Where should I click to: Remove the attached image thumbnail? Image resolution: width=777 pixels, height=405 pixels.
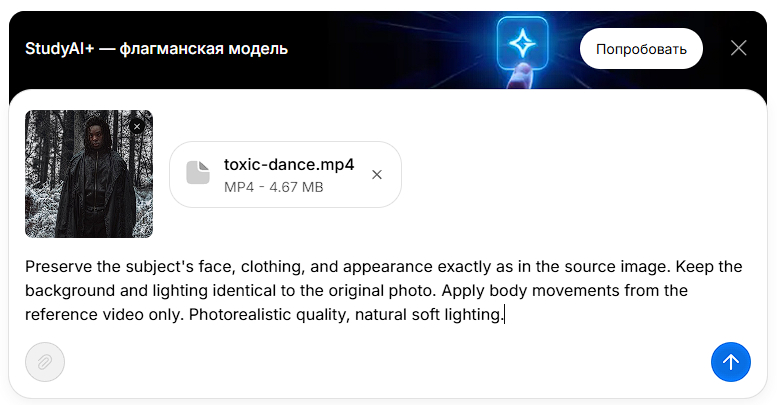pos(137,126)
